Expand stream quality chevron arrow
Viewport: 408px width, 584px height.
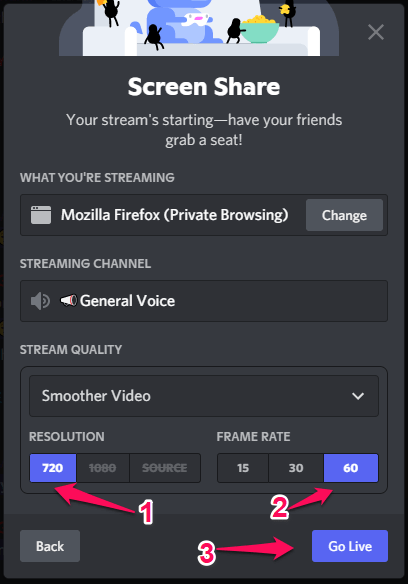[x=358, y=396]
